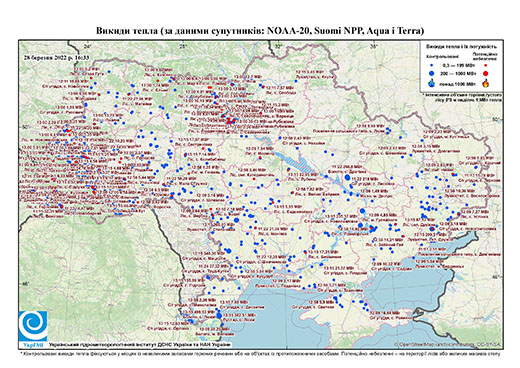Viewport: 520px width, 368px height.
Task: Click the legend title heading
Action: point(462,46)
